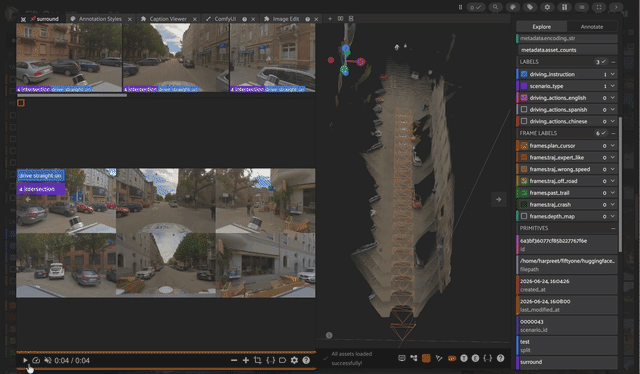The width and height of the screenshot is (640, 374).
Task: Open the Annotation Styles tab
Action: [100, 19]
